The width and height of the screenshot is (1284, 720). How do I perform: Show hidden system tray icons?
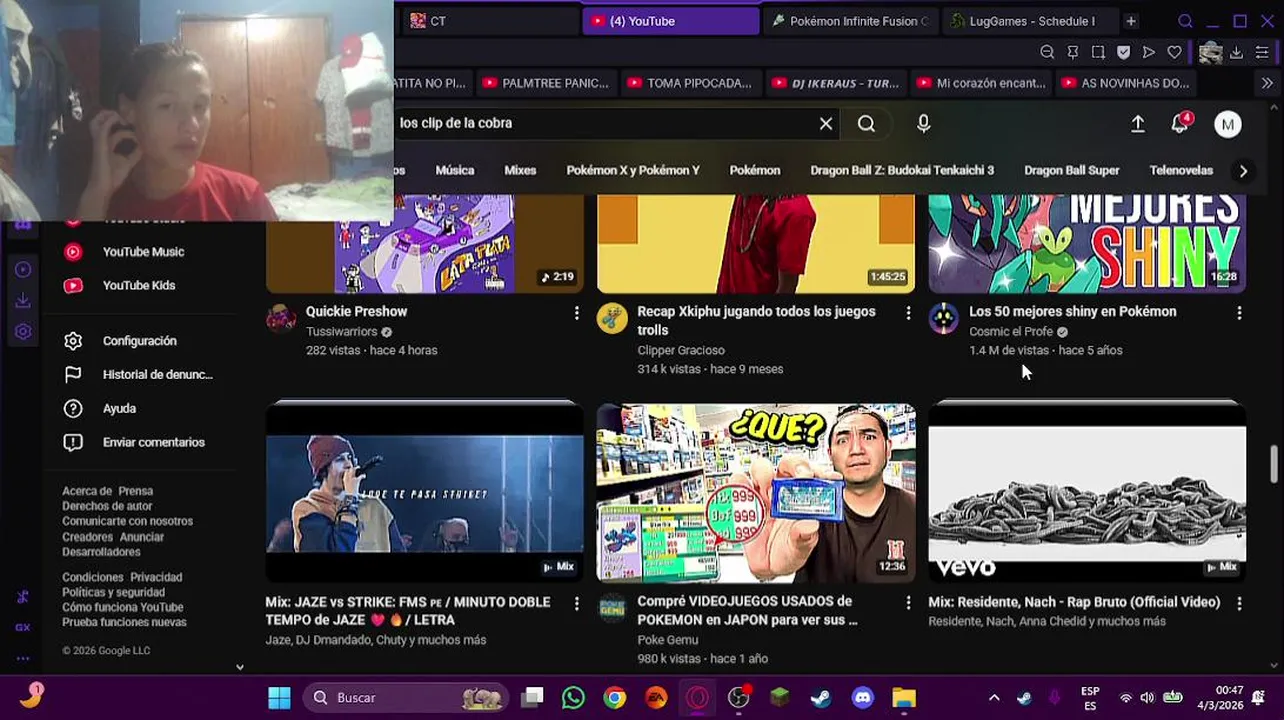point(994,698)
